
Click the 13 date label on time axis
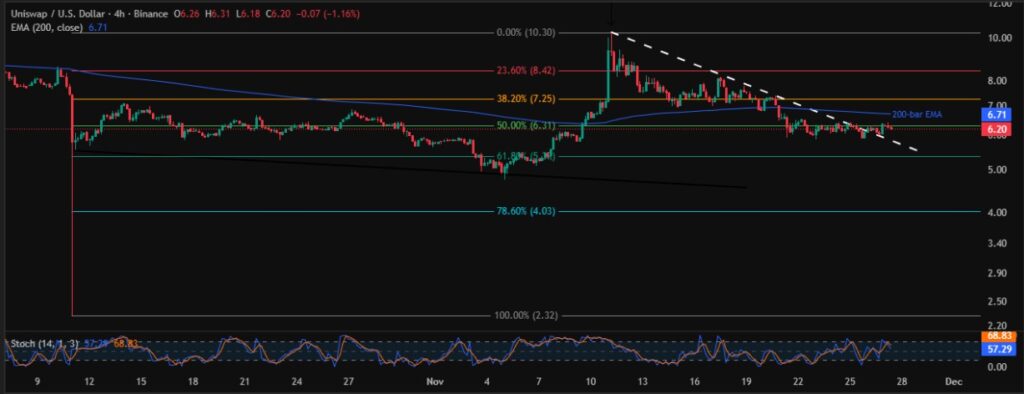pyautogui.click(x=643, y=382)
